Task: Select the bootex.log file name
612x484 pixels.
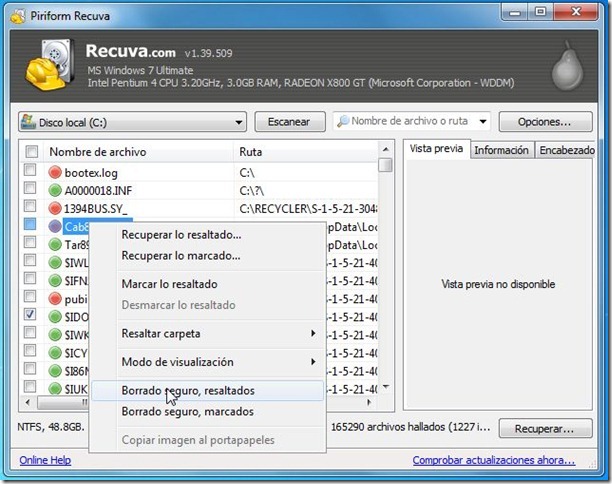Action: click(91, 173)
